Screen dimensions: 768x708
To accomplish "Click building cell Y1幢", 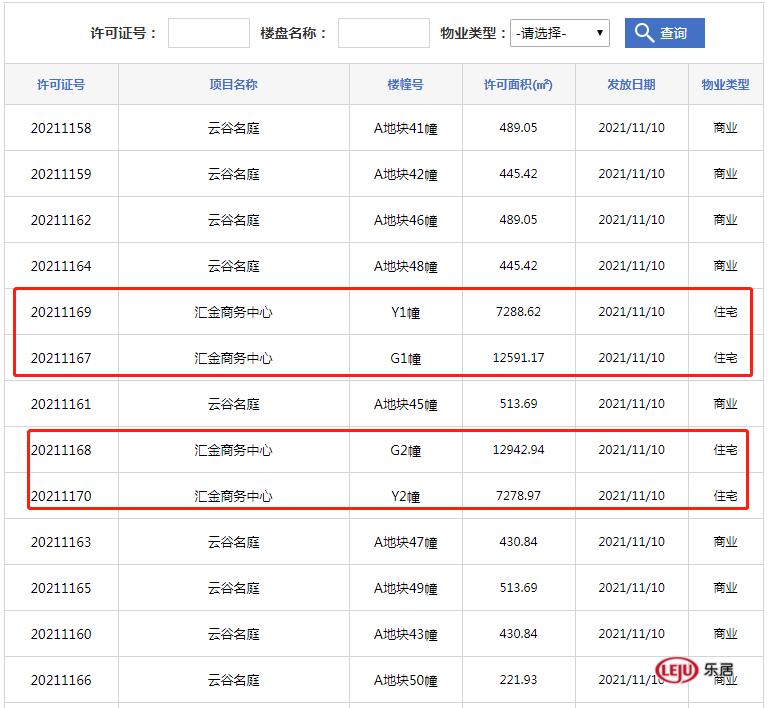I will coord(406,312).
